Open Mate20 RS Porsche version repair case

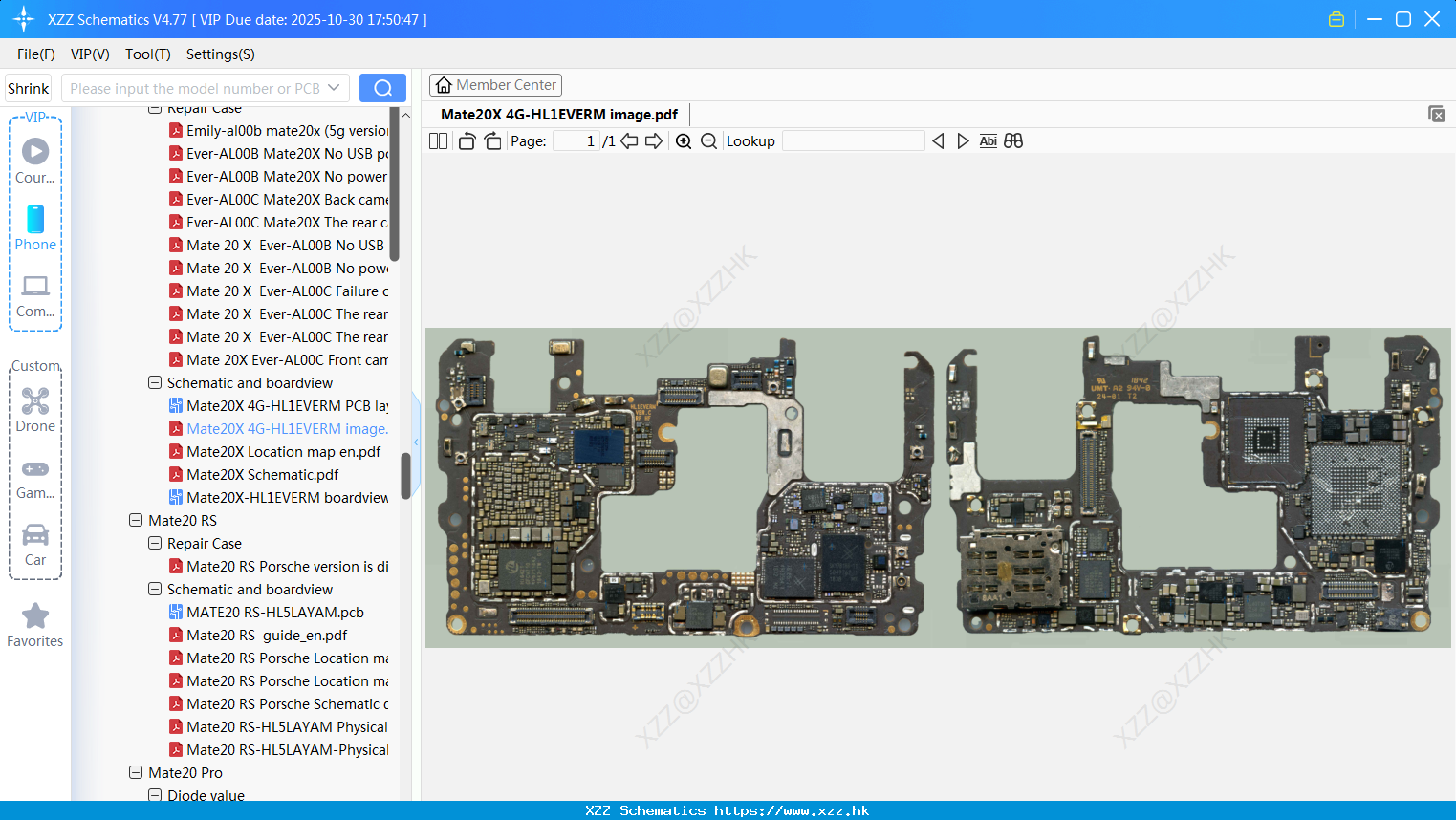[279, 566]
